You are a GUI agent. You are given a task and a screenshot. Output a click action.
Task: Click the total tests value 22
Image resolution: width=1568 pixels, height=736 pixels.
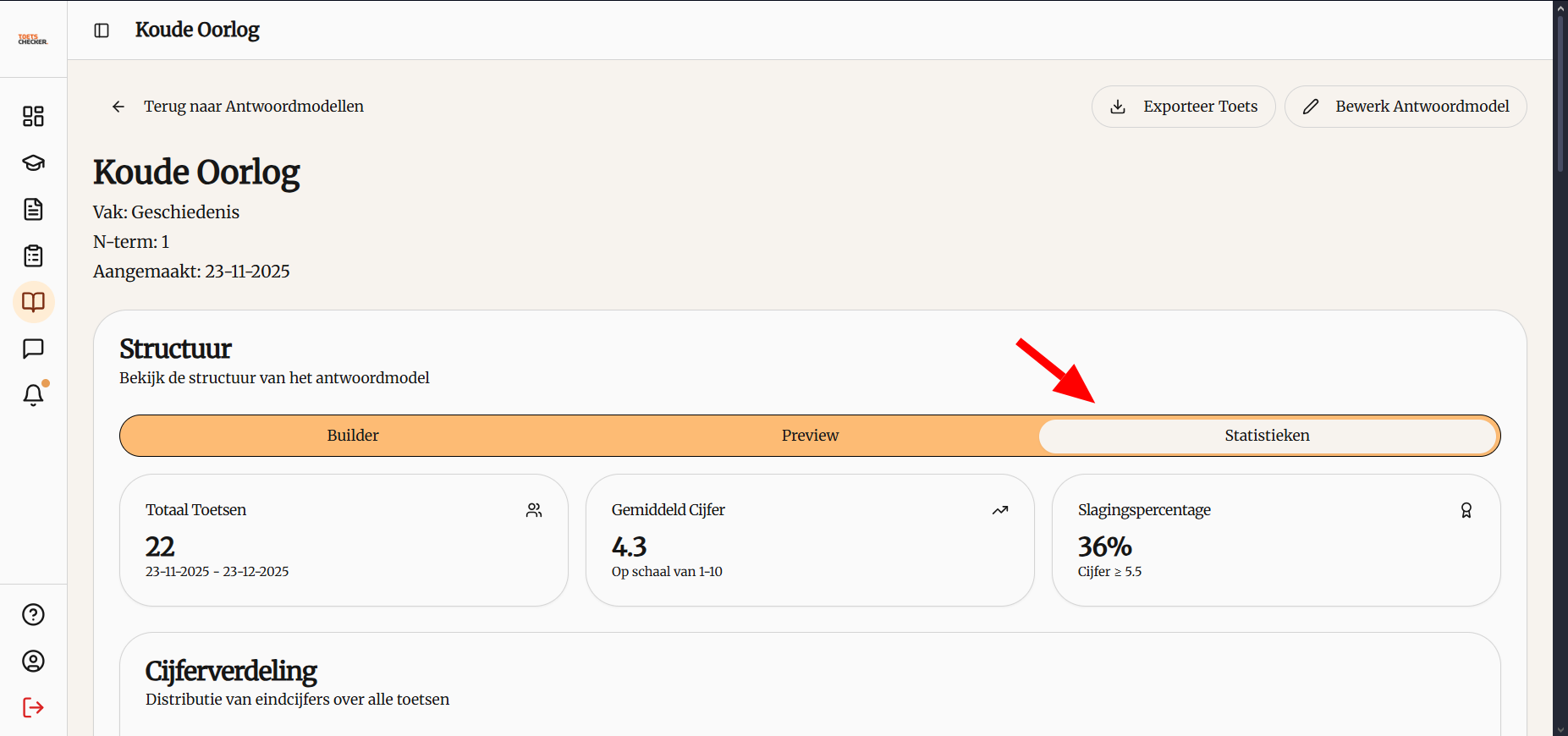(x=160, y=547)
